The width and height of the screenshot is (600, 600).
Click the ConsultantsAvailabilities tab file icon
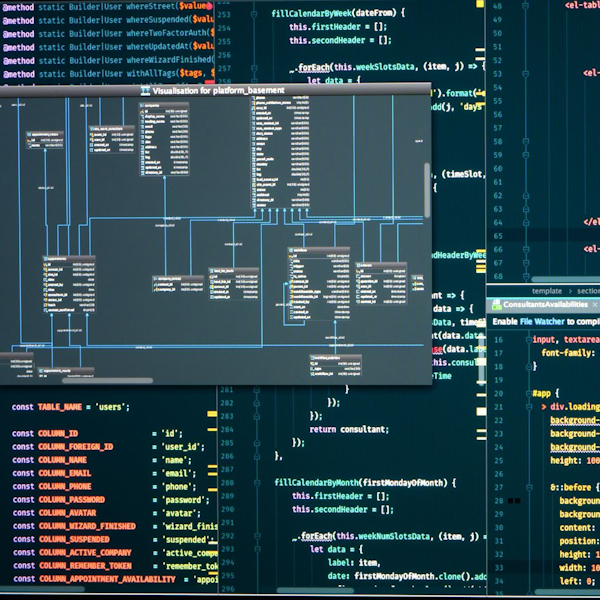click(x=494, y=305)
